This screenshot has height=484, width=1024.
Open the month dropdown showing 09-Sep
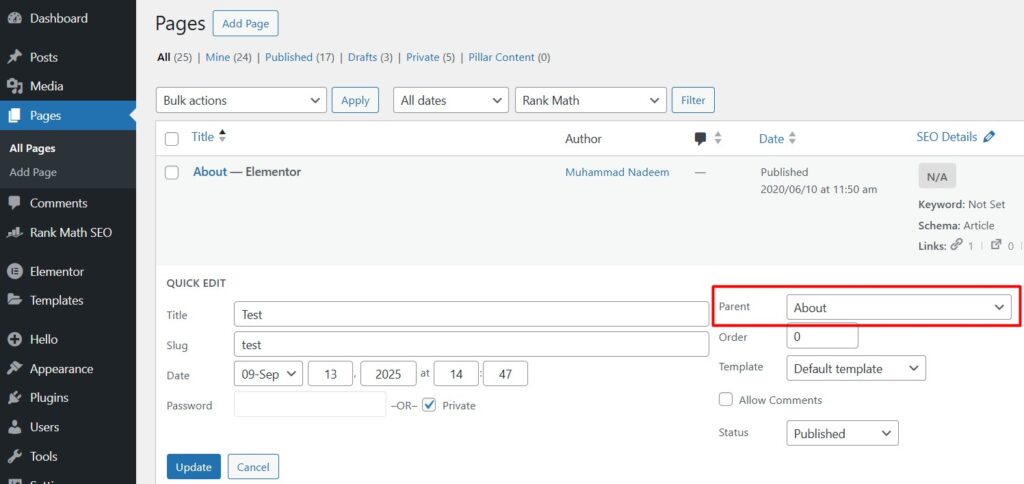268,374
